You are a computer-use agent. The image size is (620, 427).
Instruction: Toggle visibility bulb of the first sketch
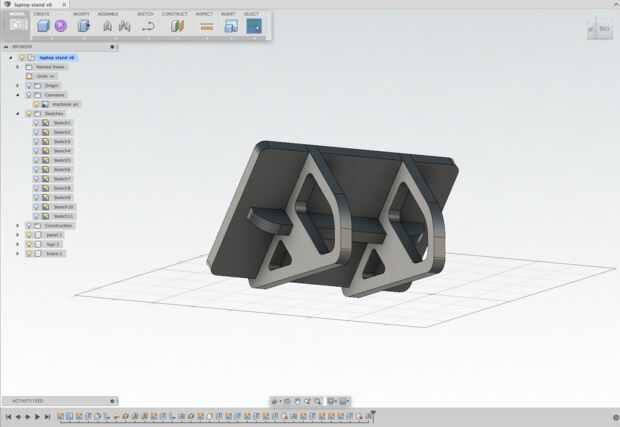pyautogui.click(x=36, y=123)
